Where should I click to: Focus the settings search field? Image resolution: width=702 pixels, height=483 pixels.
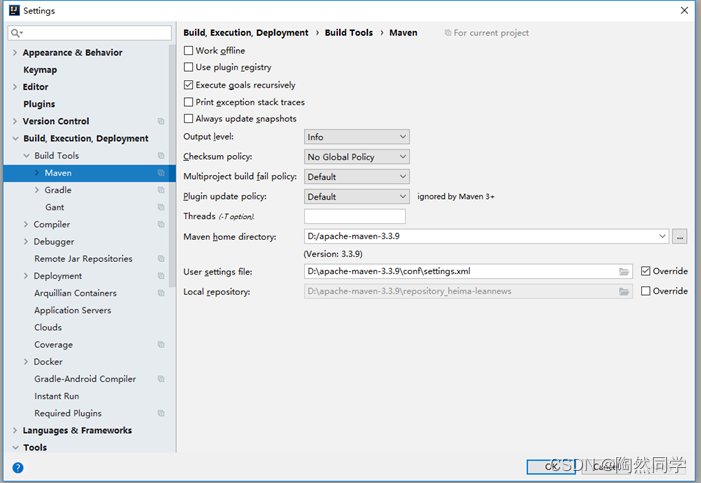pyautogui.click(x=90, y=33)
